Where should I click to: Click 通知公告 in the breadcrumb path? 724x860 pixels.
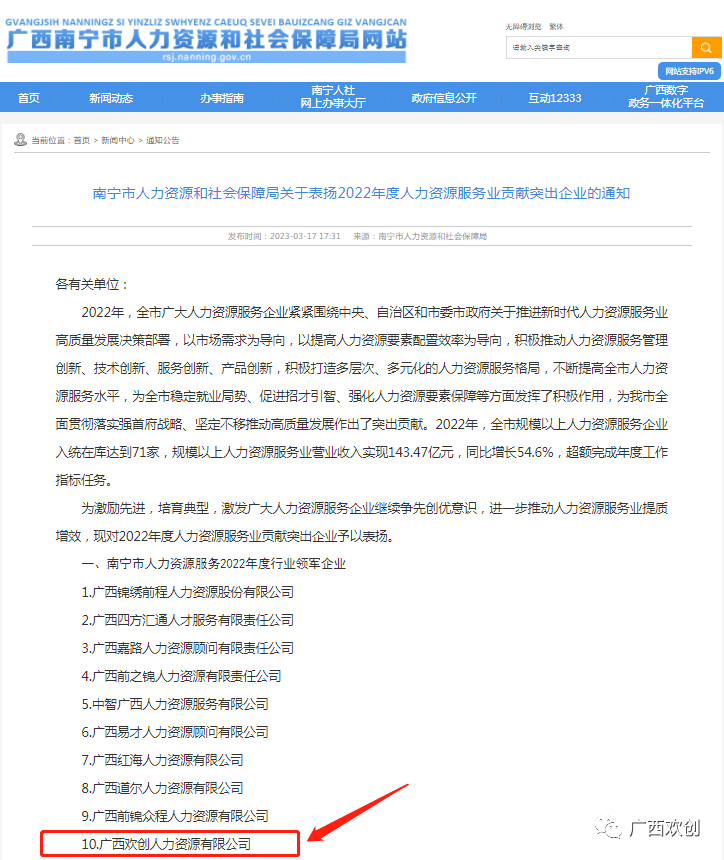(163, 141)
